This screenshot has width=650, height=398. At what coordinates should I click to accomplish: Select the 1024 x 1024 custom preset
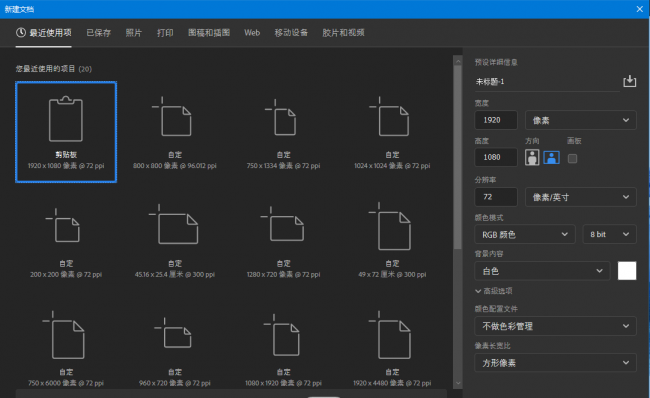392,132
